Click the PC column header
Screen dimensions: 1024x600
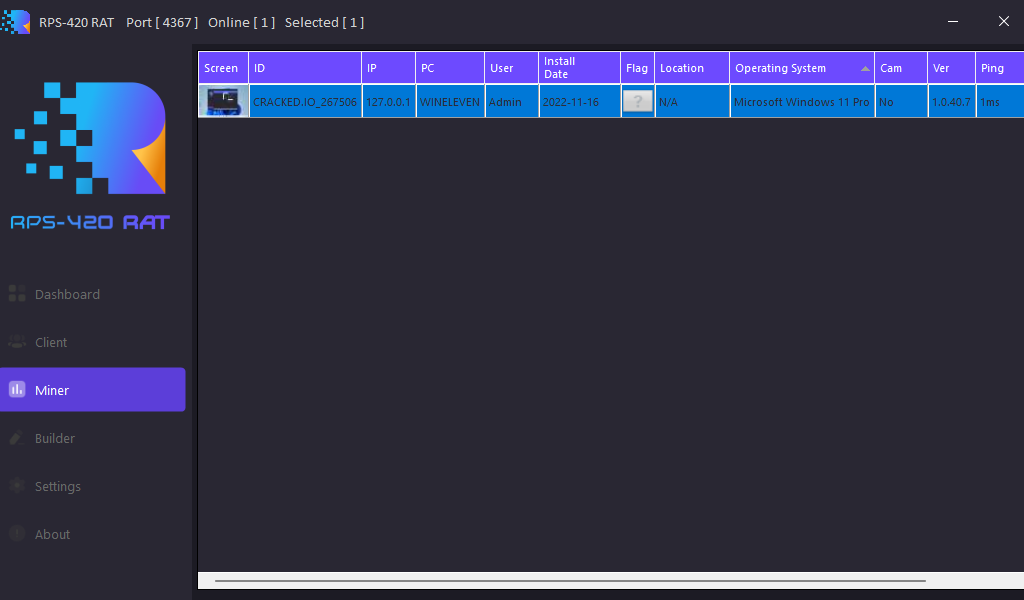click(x=450, y=68)
